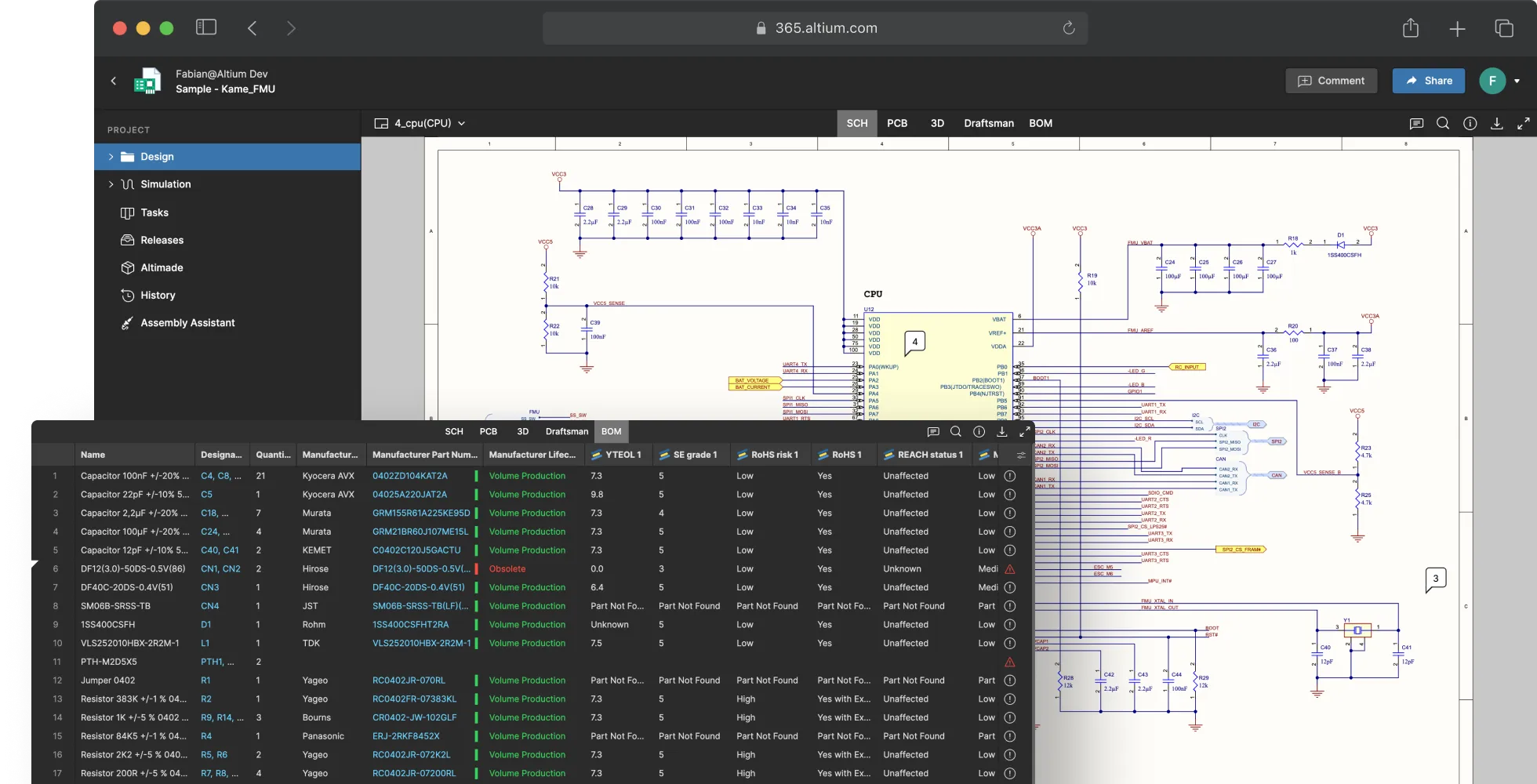Expand the Design tree item
This screenshot has height=784, width=1537.
pos(111,157)
